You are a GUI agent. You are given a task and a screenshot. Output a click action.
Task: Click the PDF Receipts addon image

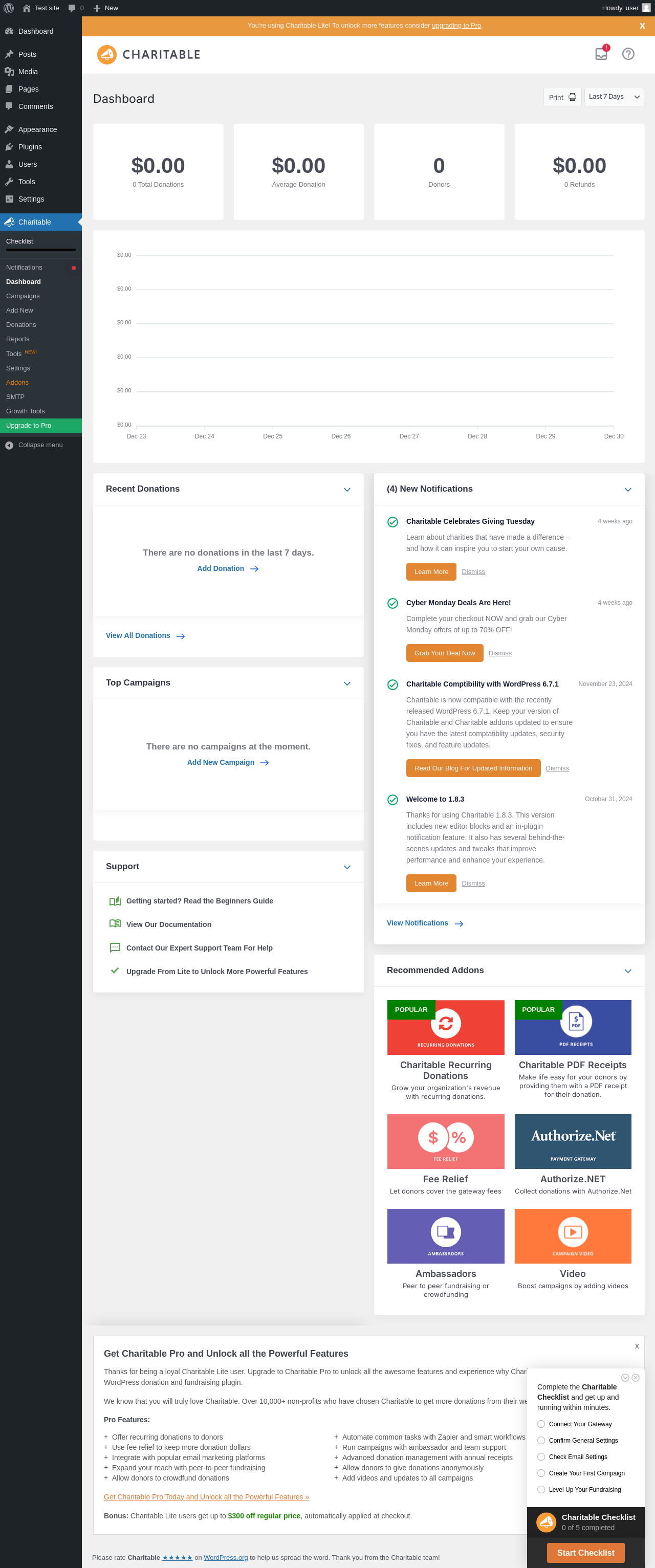point(573,1027)
